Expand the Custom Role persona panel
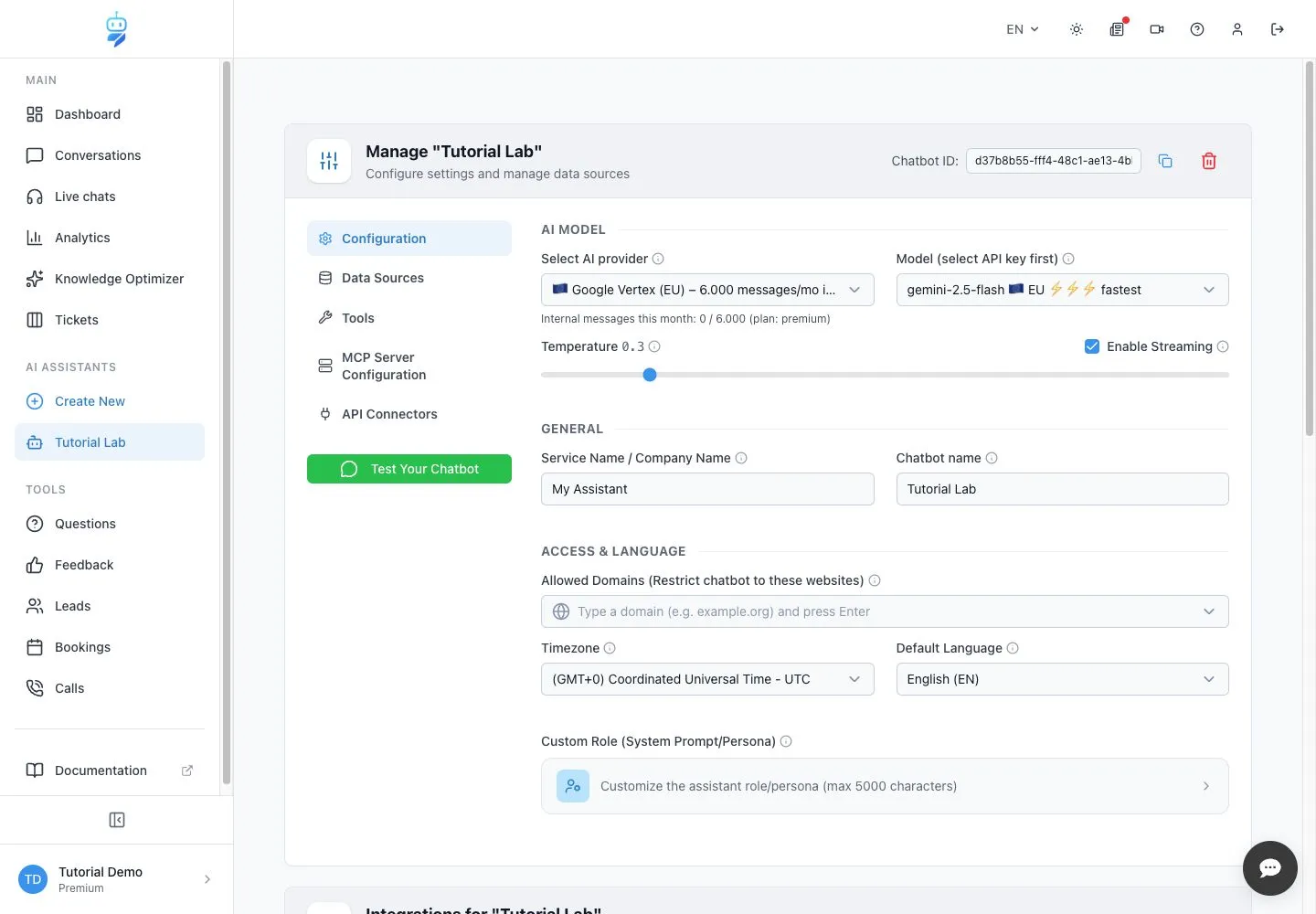 [885, 786]
